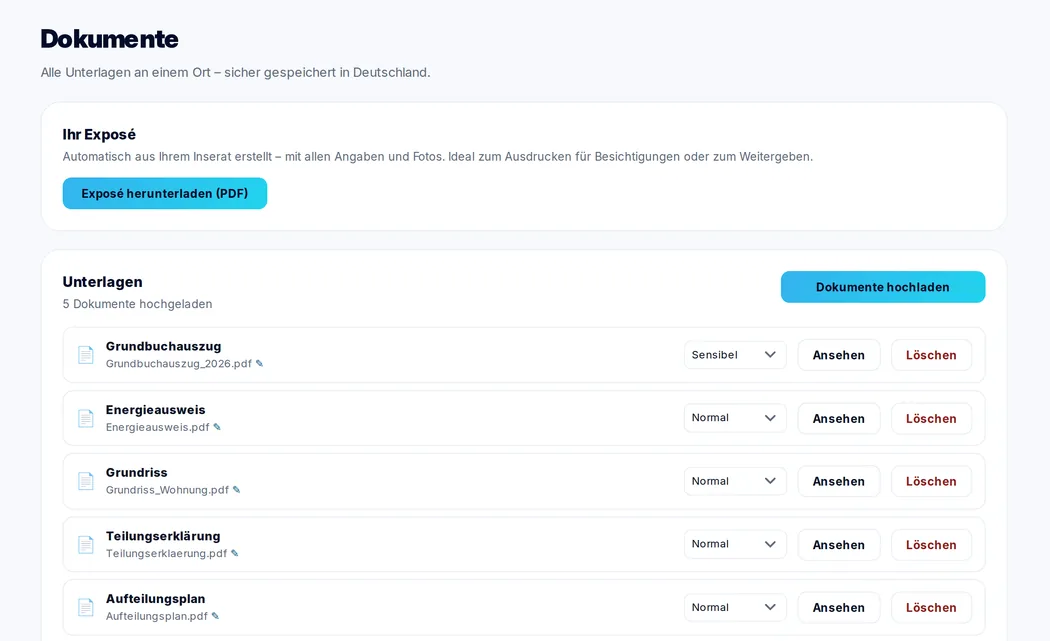This screenshot has width=1050, height=641.
Task: Delete the Teilungserklärung document
Action: [x=931, y=545]
